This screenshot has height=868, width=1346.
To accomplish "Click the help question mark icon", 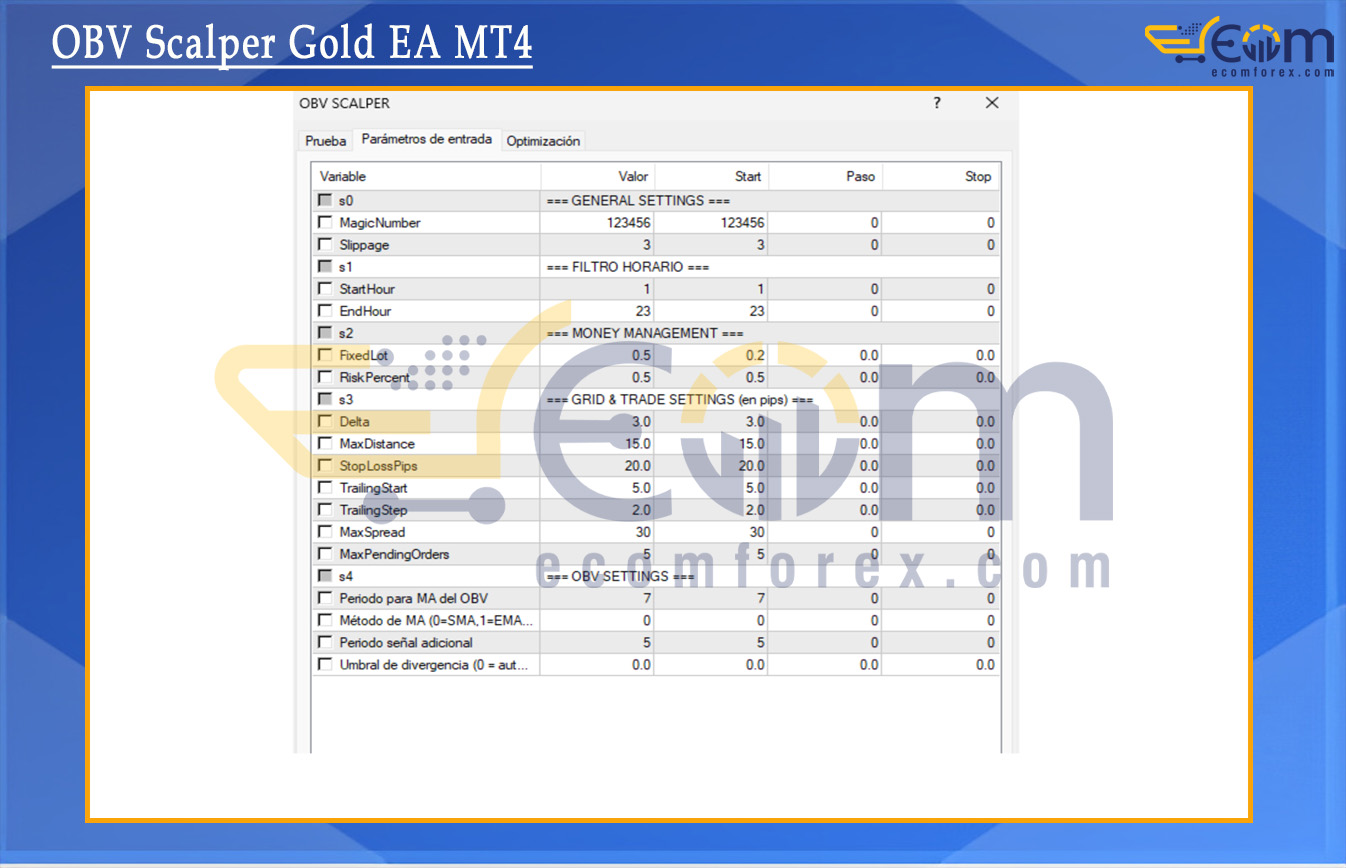I will pyautogui.click(x=937, y=103).
